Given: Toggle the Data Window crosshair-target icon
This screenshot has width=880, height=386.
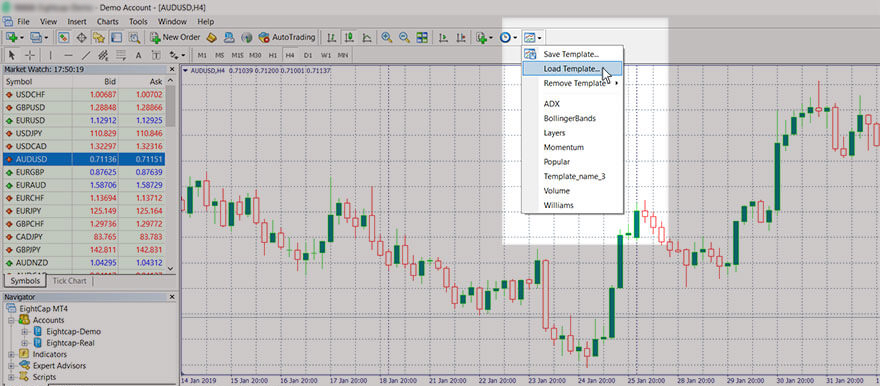Looking at the screenshot, I should tap(81, 38).
